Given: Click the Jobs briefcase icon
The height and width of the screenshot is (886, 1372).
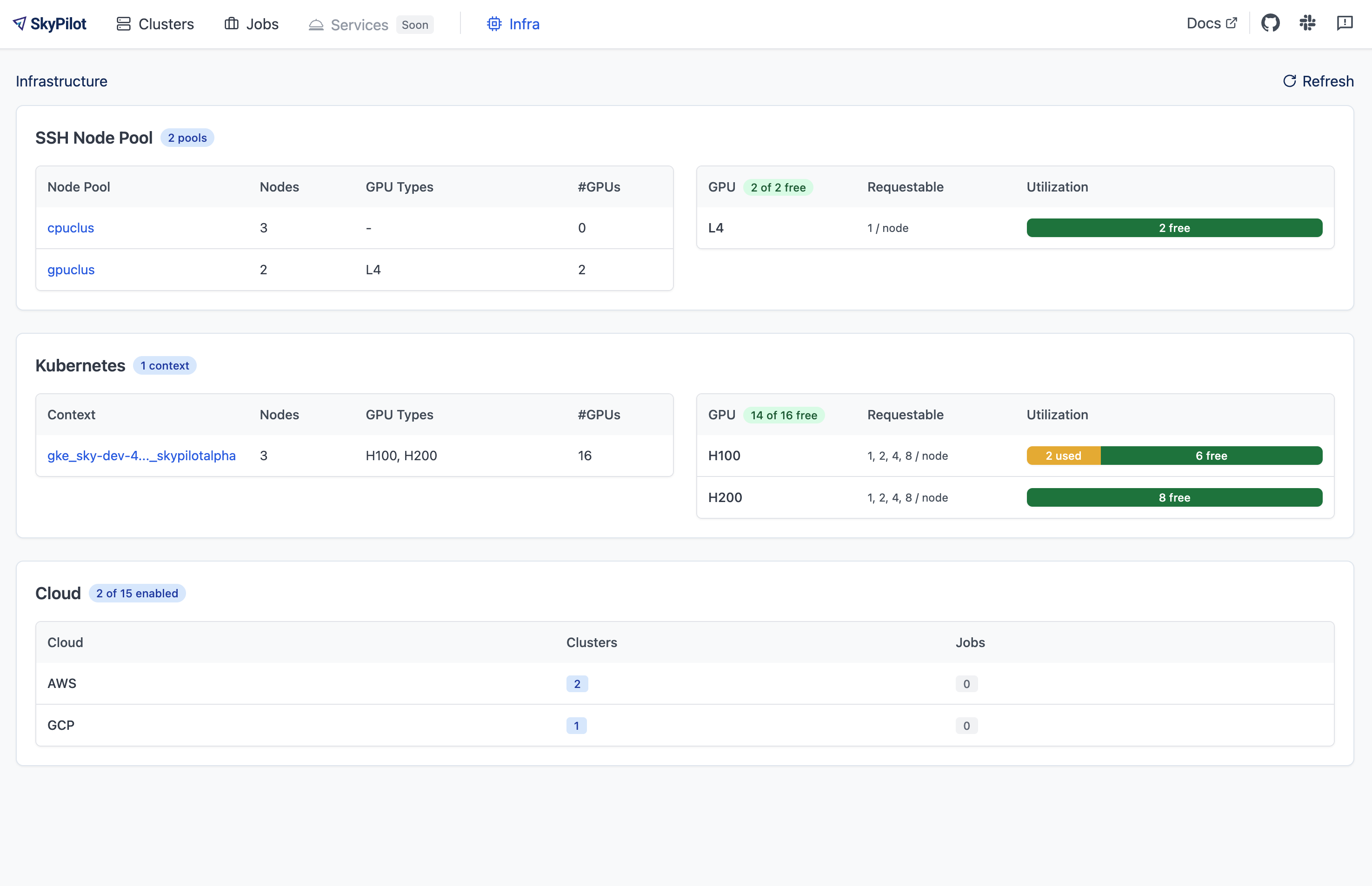Looking at the screenshot, I should tap(231, 24).
